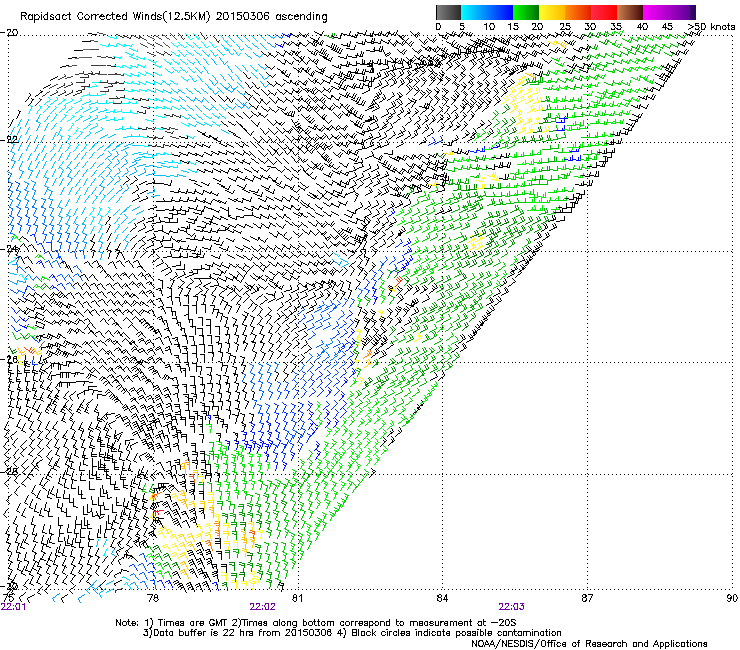The width and height of the screenshot is (740, 650).
Task: Click the '87' longitude axis label
Action: click(x=587, y=598)
